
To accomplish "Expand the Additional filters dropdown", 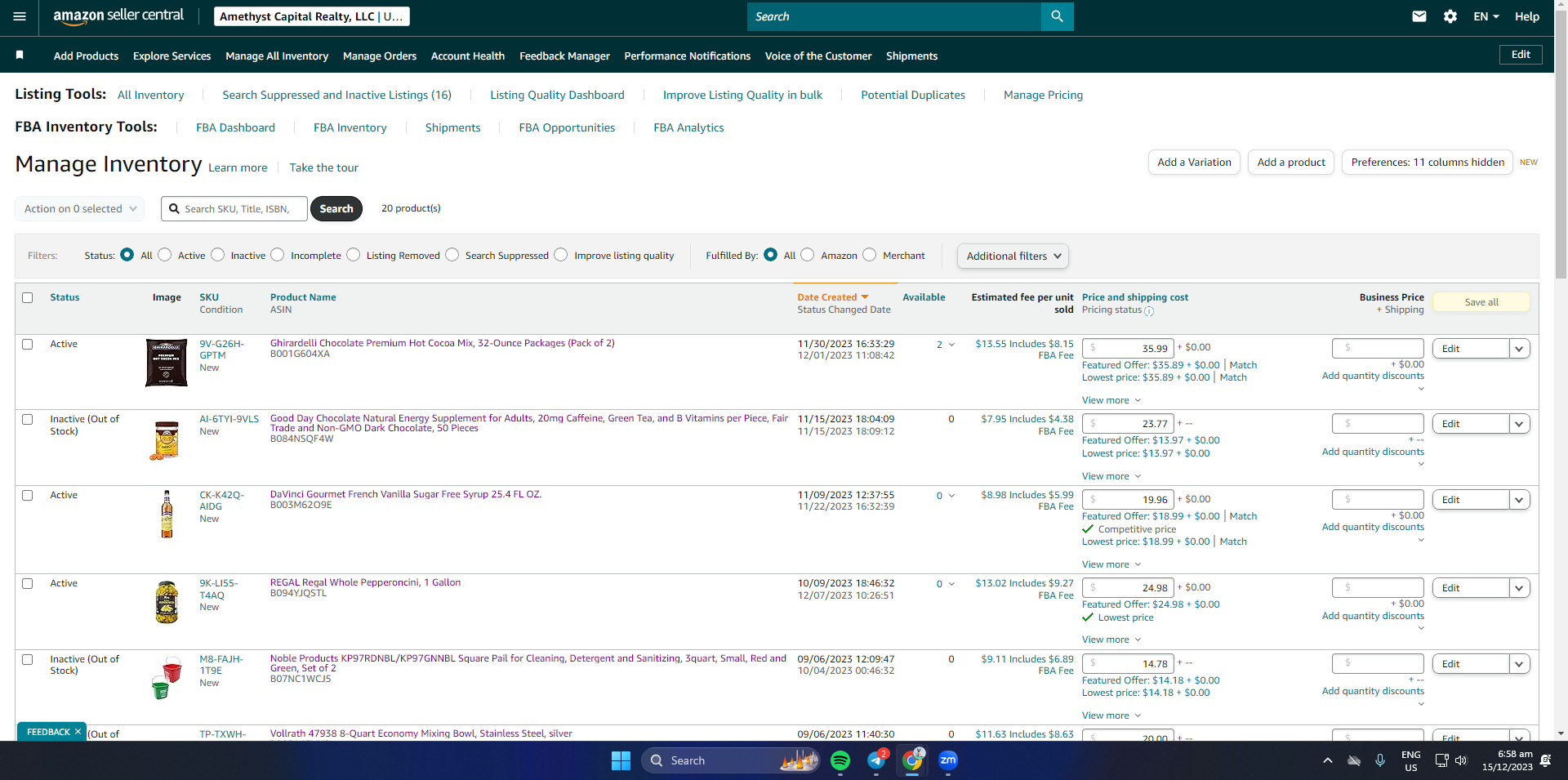I will pos(1013,256).
